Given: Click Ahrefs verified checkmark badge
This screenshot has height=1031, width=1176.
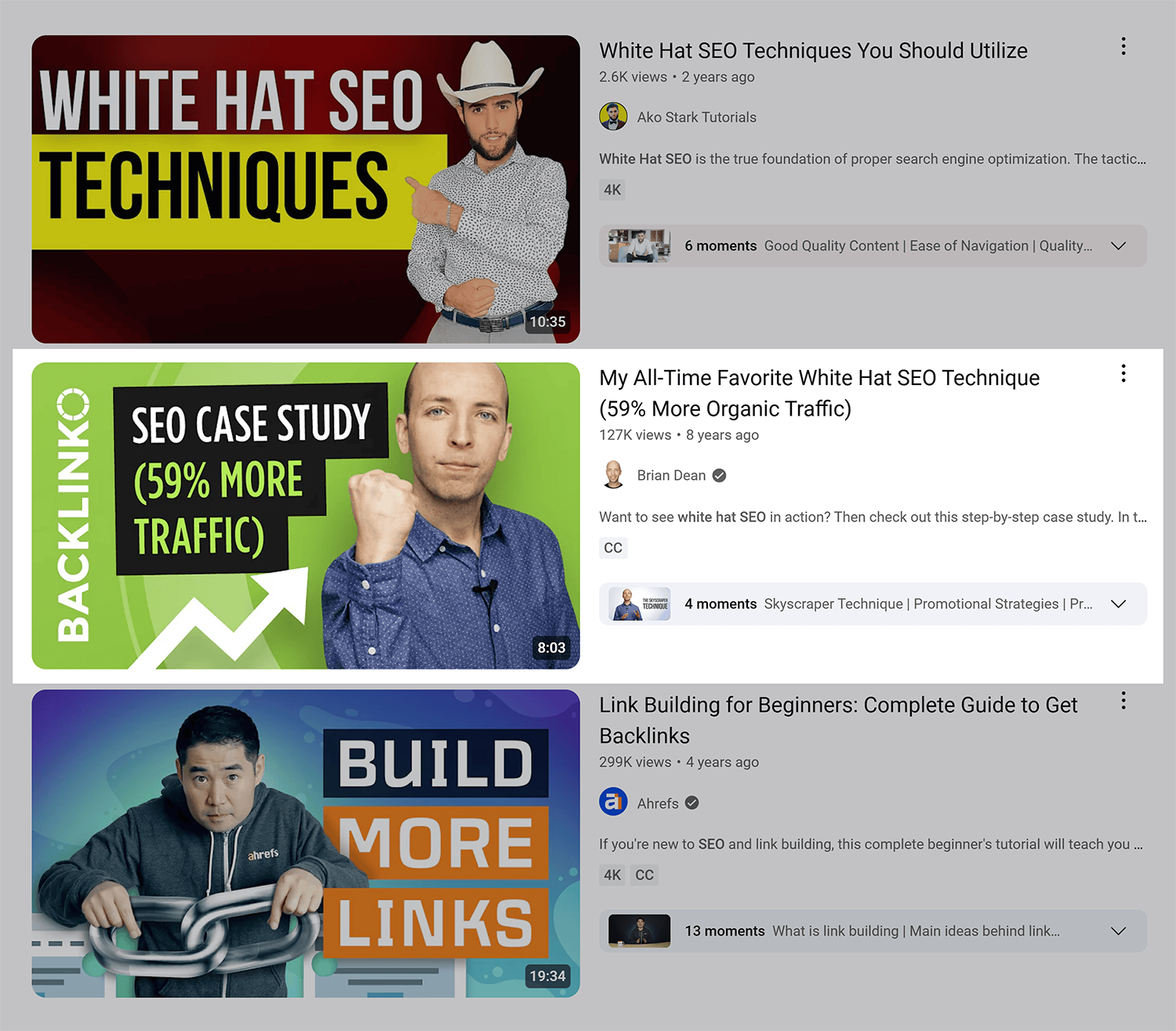Looking at the screenshot, I should [692, 803].
